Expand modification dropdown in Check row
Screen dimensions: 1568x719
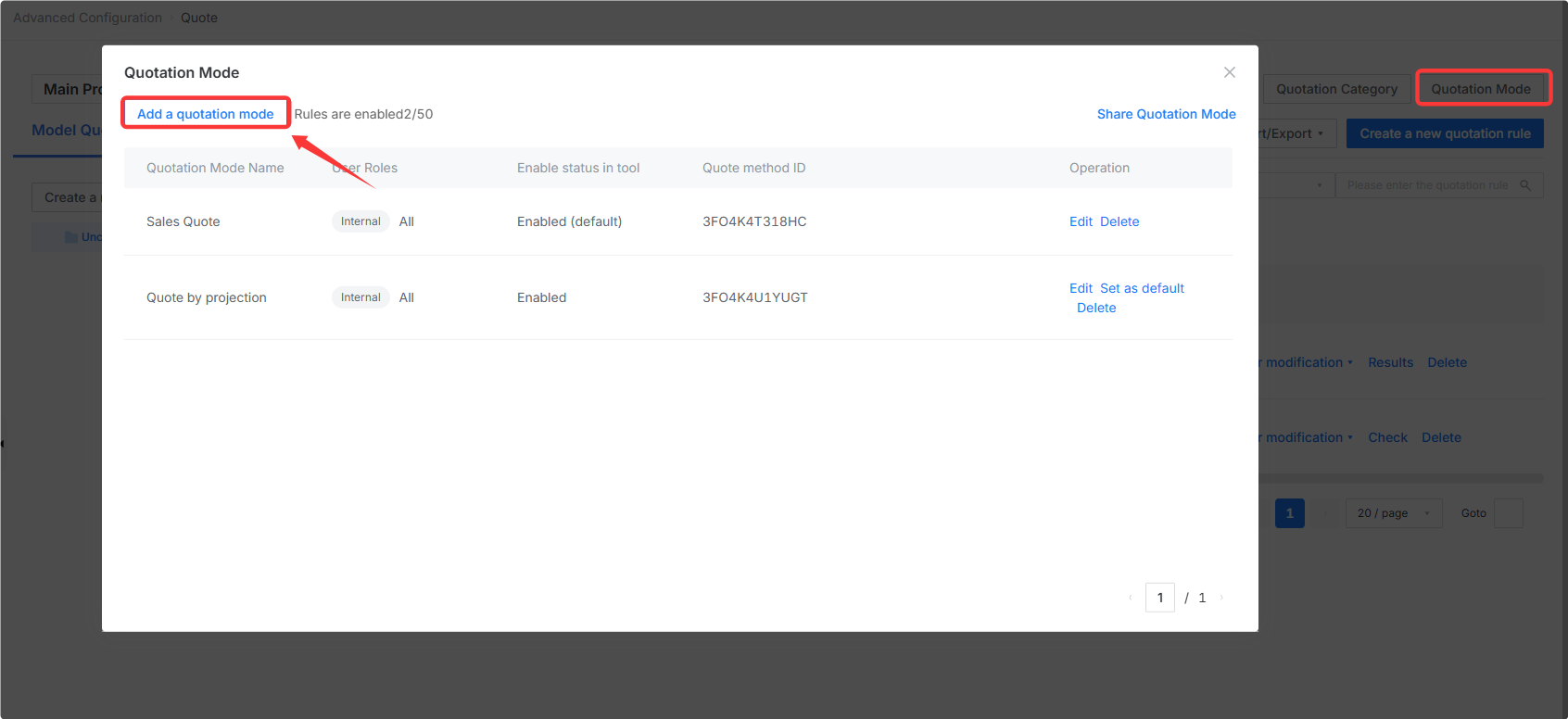coord(1307,437)
